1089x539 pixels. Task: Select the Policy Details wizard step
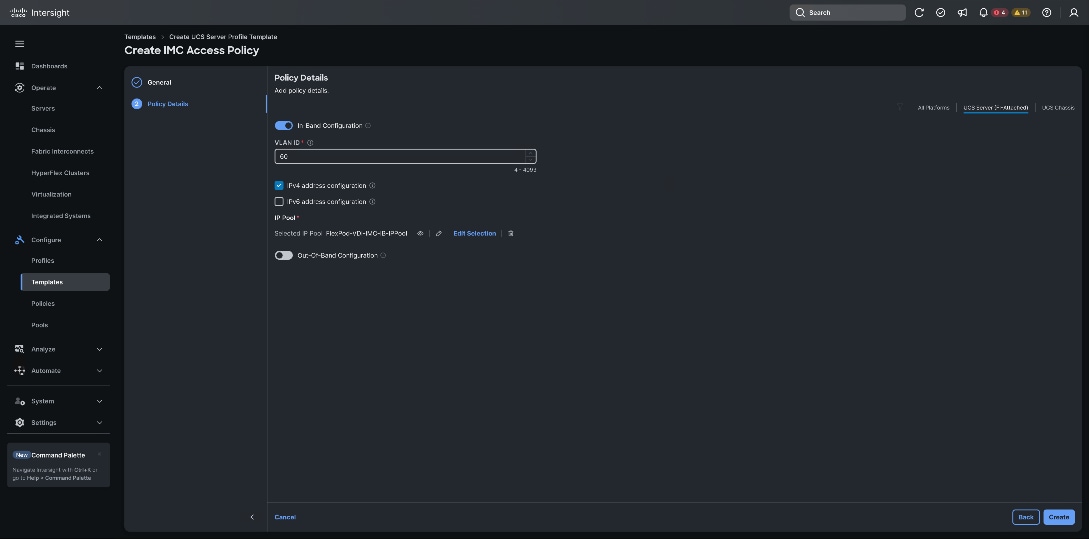click(167, 104)
